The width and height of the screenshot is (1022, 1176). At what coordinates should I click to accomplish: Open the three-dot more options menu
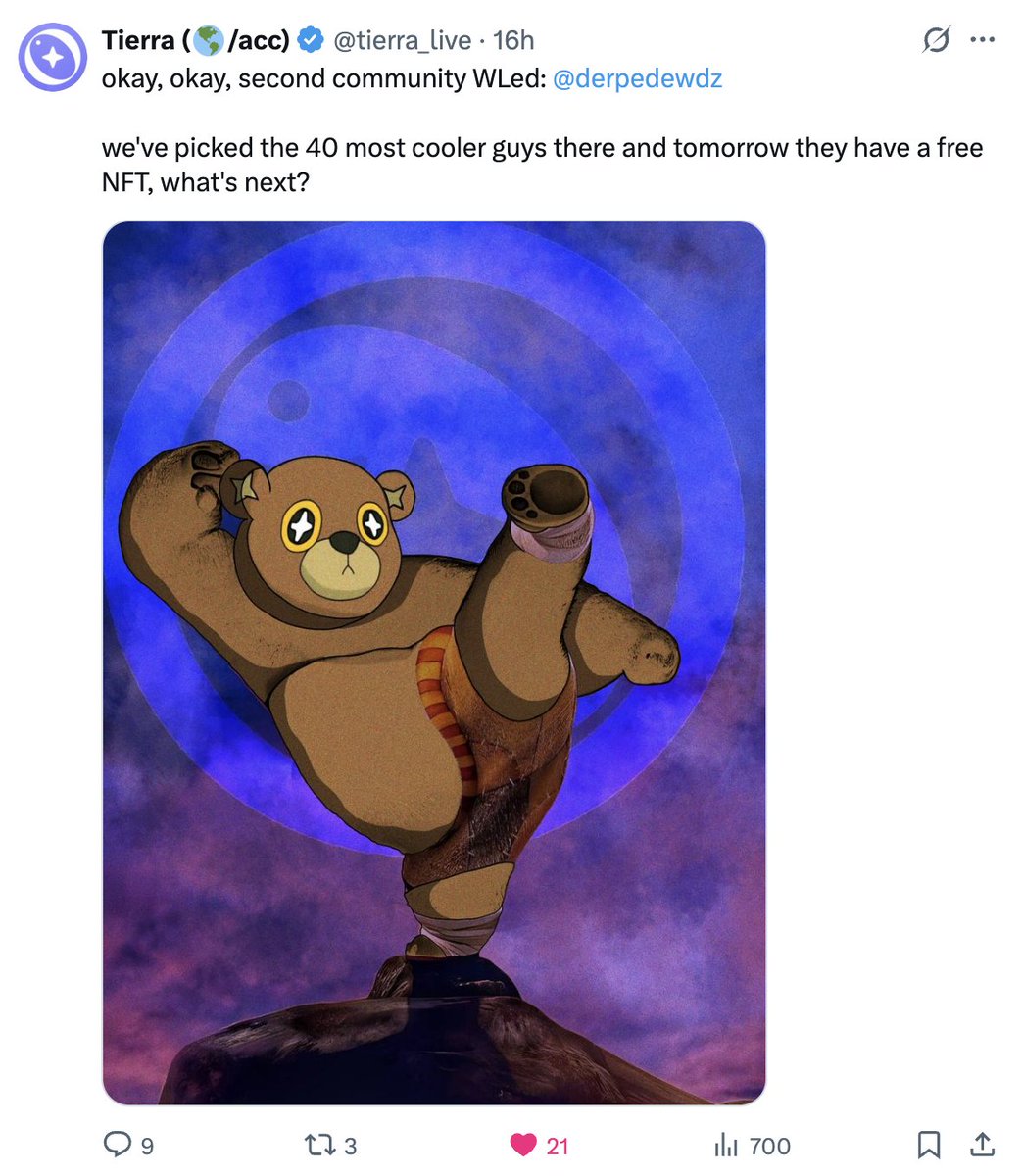pos(983,41)
